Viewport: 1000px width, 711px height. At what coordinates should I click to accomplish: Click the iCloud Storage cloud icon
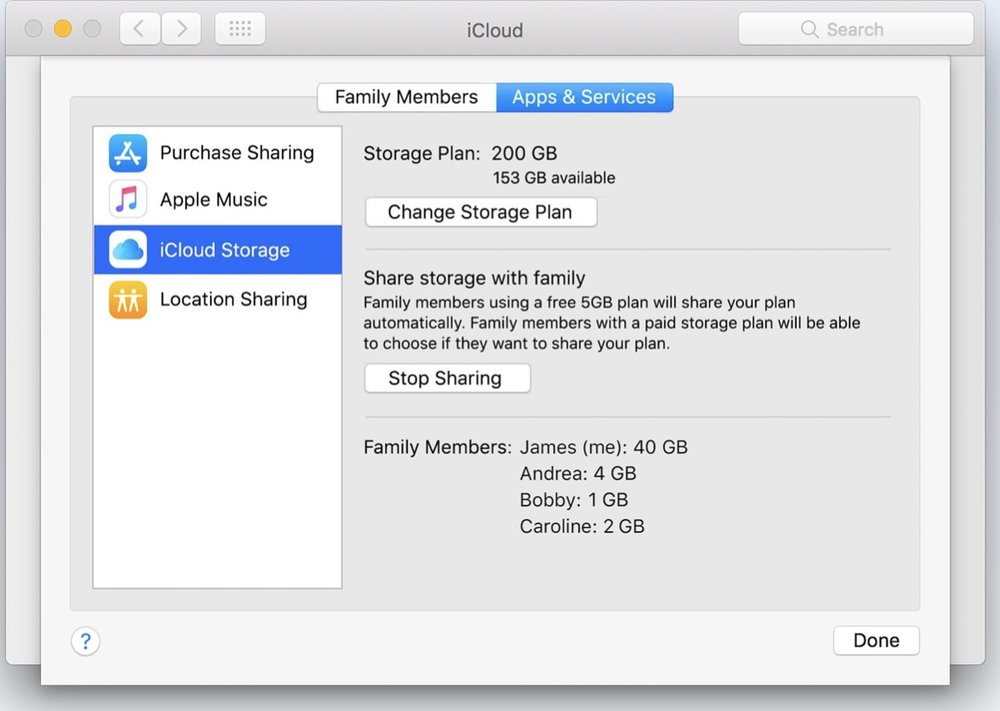click(x=128, y=249)
